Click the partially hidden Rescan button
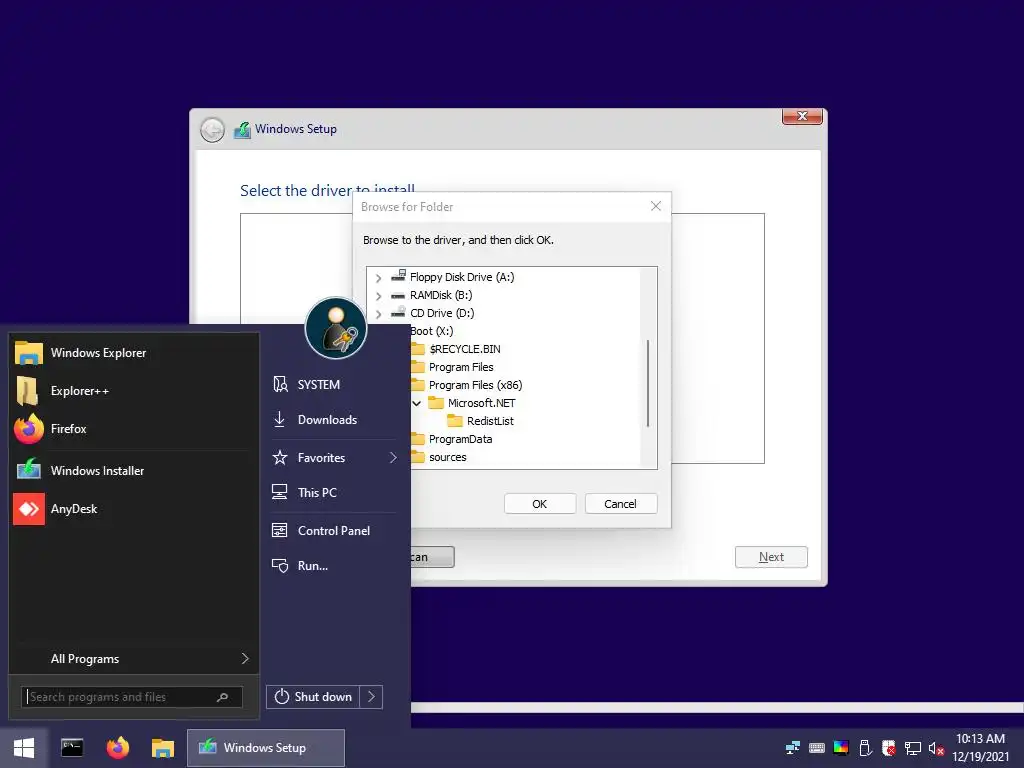This screenshot has width=1024, height=768. [432, 557]
